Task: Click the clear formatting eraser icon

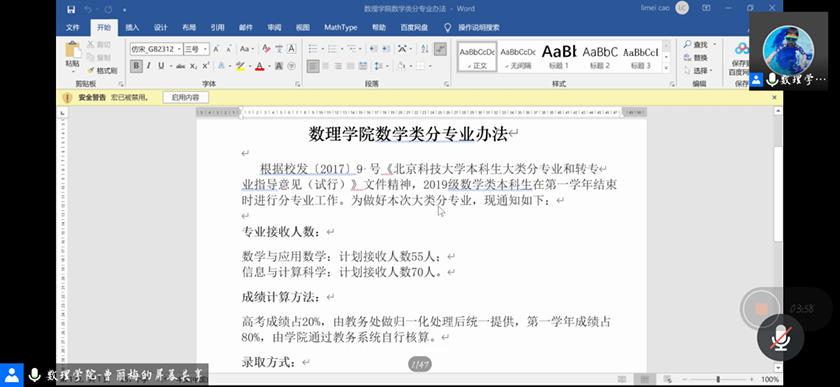Action: tap(266, 49)
